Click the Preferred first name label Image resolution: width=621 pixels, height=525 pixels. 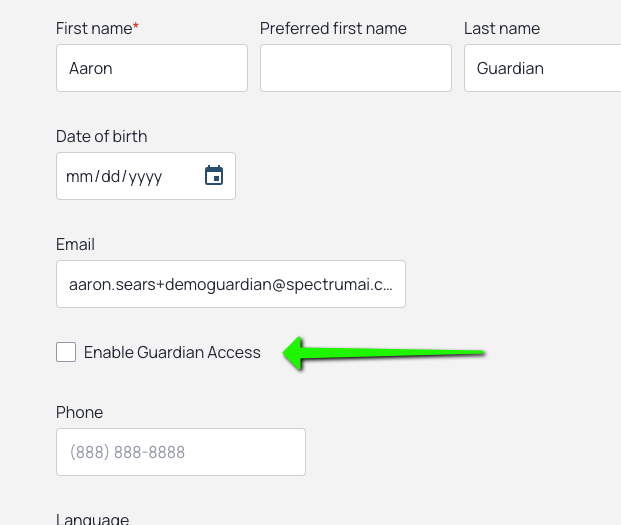click(333, 29)
